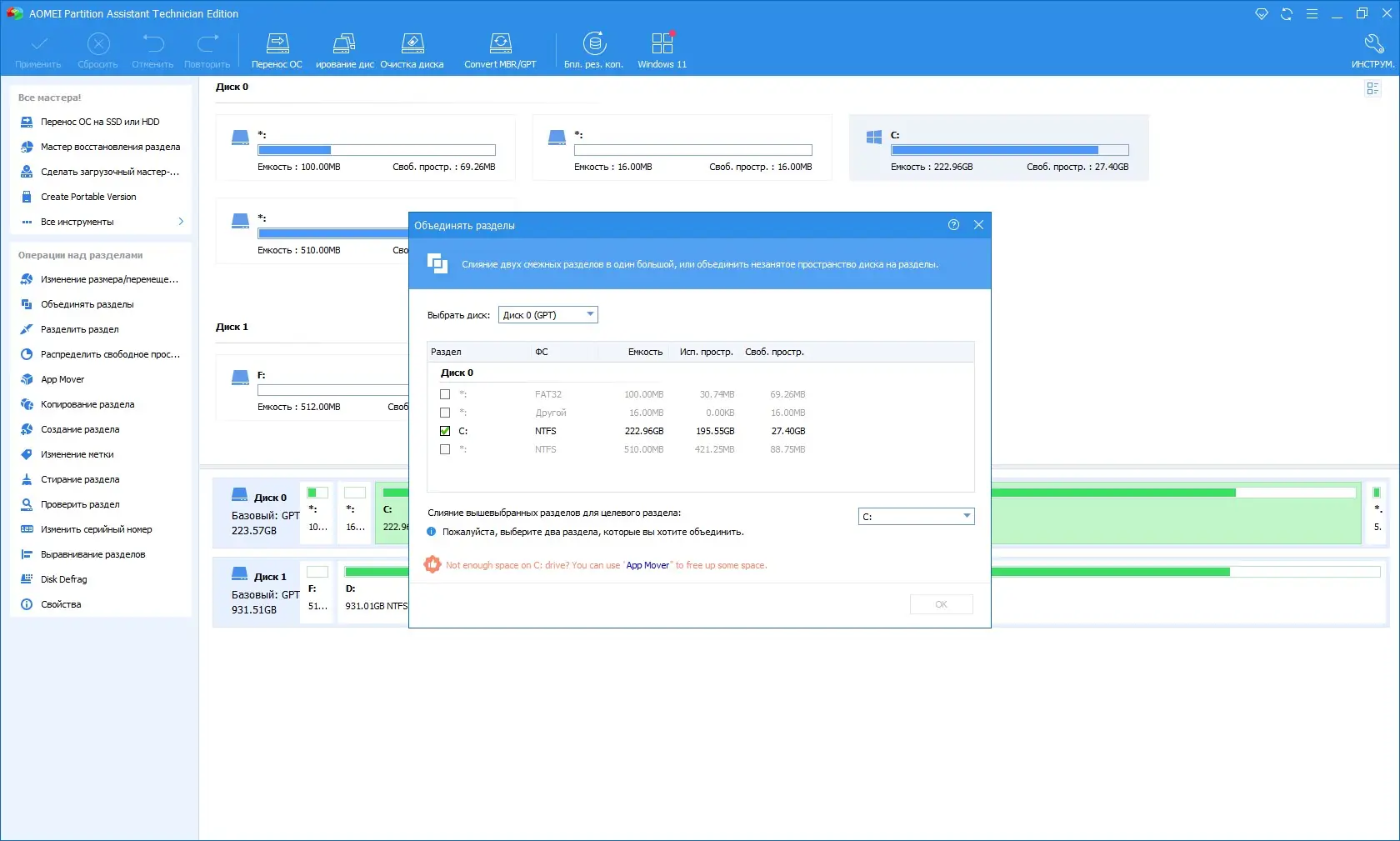Click the refresh icon in the title bar
This screenshot has width=1400, height=841.
(x=1287, y=14)
